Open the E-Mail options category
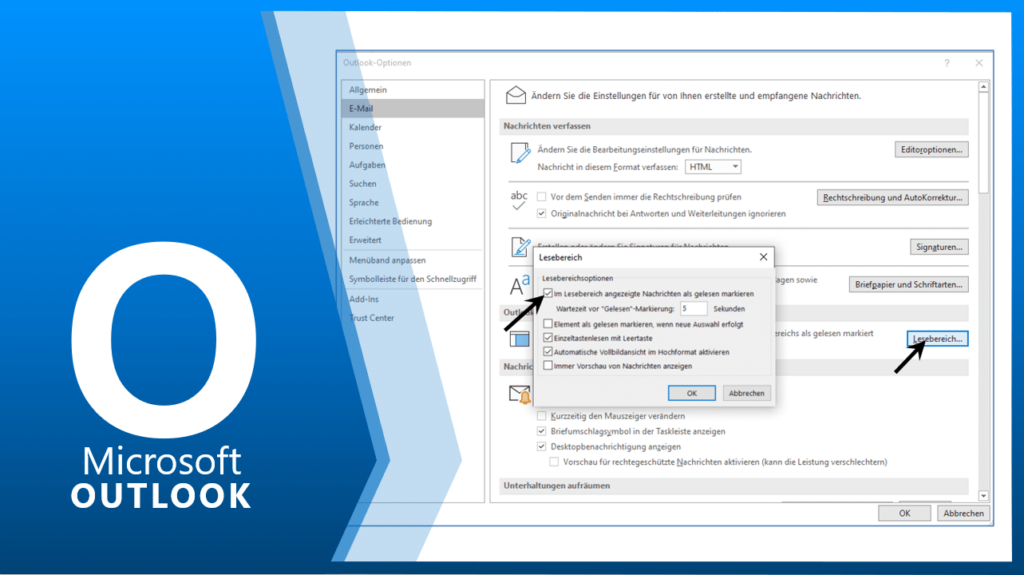Viewport: 1024px width, 575px height. click(x=413, y=108)
